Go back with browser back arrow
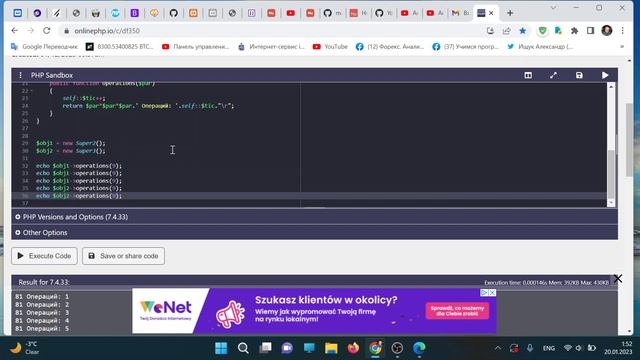 pos(15,31)
